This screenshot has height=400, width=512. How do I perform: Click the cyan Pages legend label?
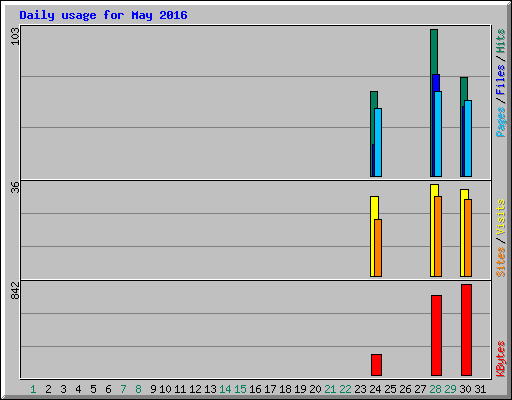(500, 122)
